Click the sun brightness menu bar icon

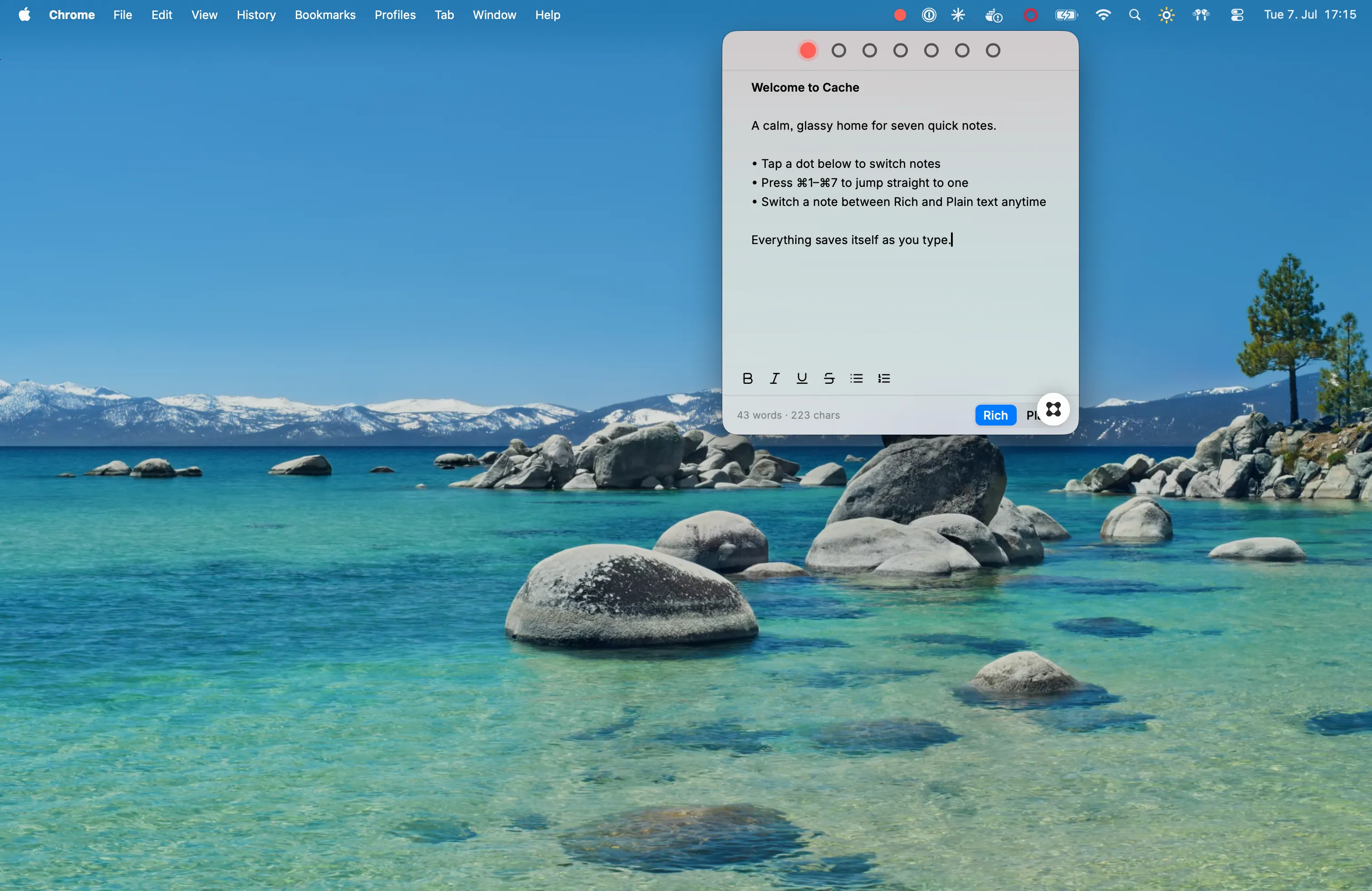pos(1166,15)
